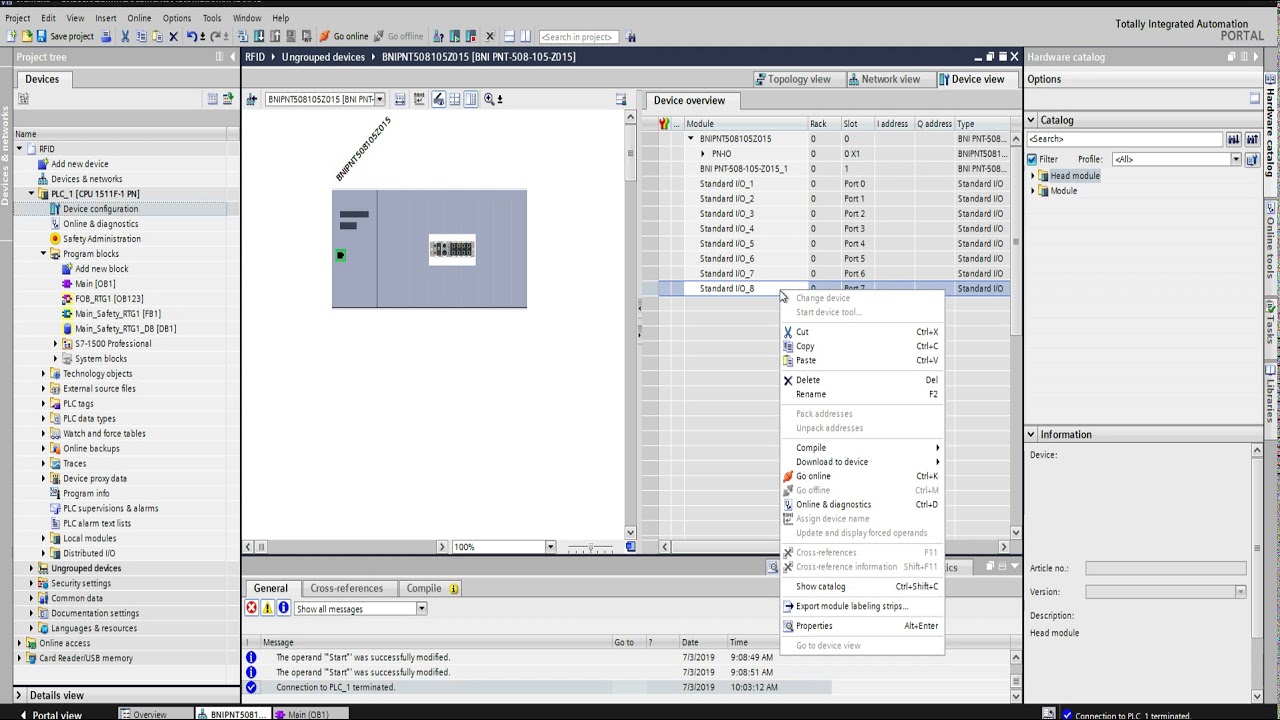Switch to the Cross-references tab
1280x720 pixels.
coord(346,588)
